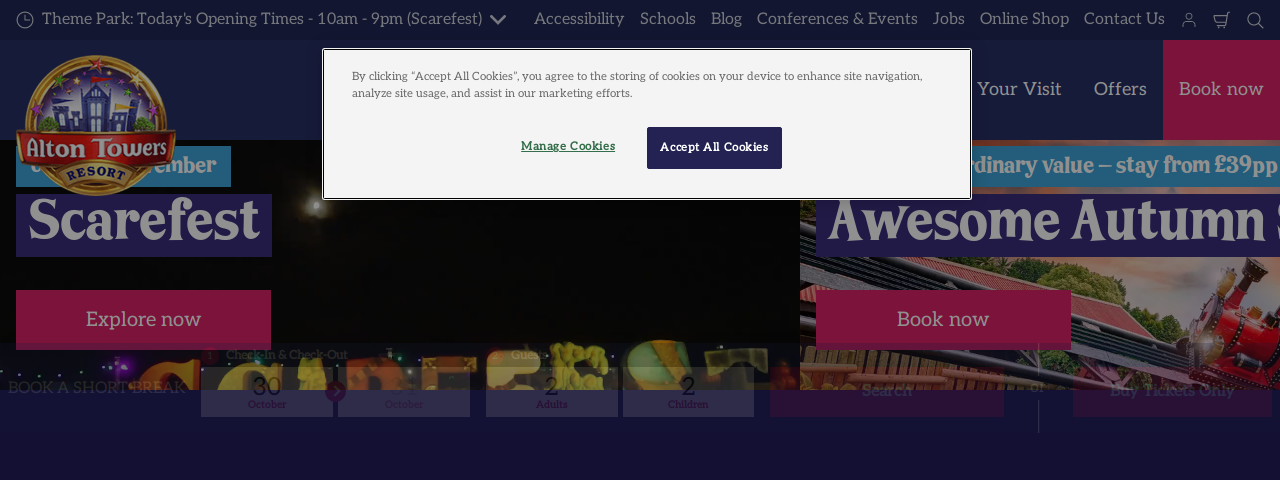The image size is (1280, 480).
Task: Click the arrow between check-in and check-out
Action: click(335, 391)
